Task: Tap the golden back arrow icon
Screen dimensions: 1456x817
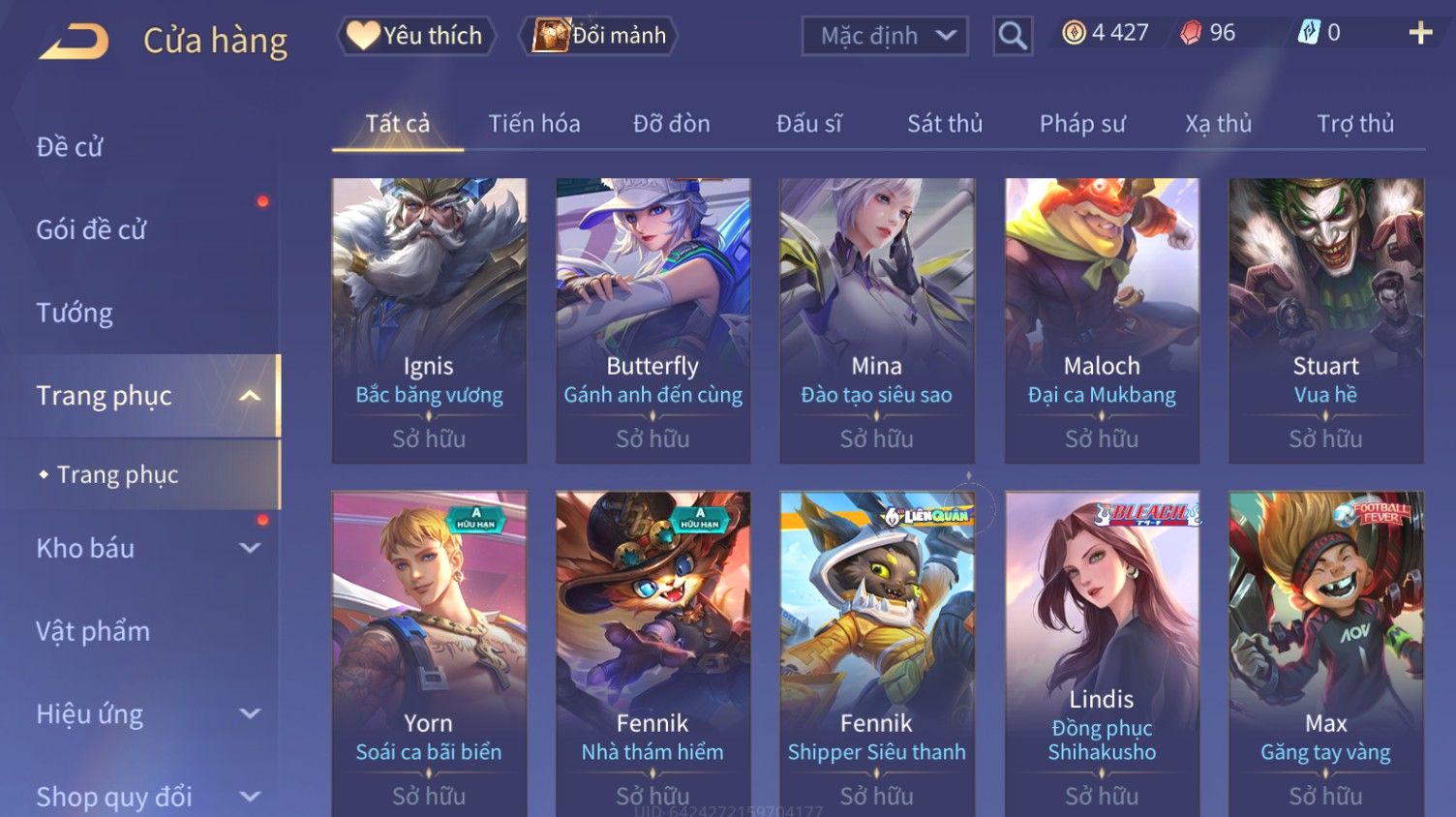Action: pyautogui.click(x=74, y=42)
